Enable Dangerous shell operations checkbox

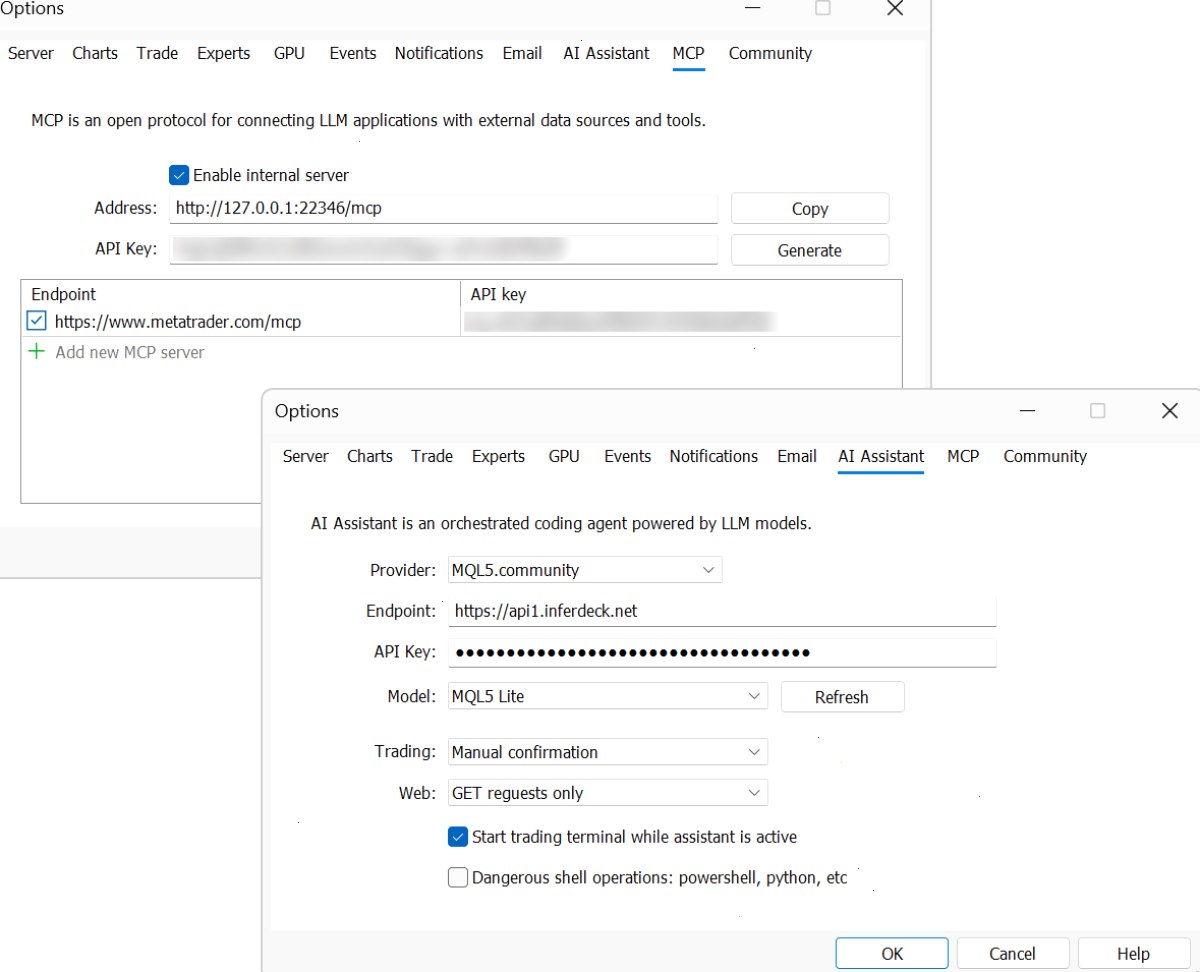coord(458,878)
